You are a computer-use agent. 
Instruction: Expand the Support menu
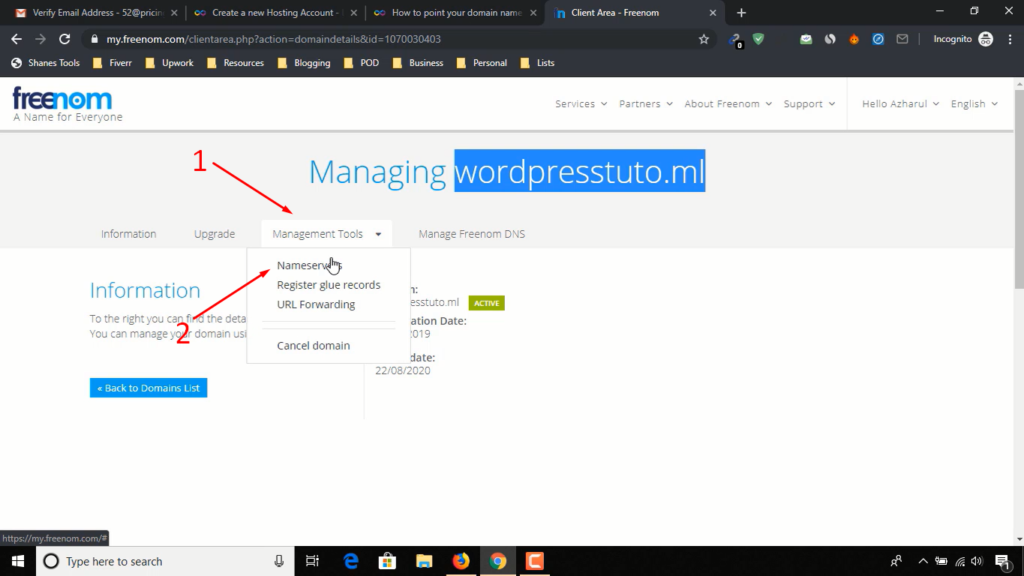[x=809, y=104]
